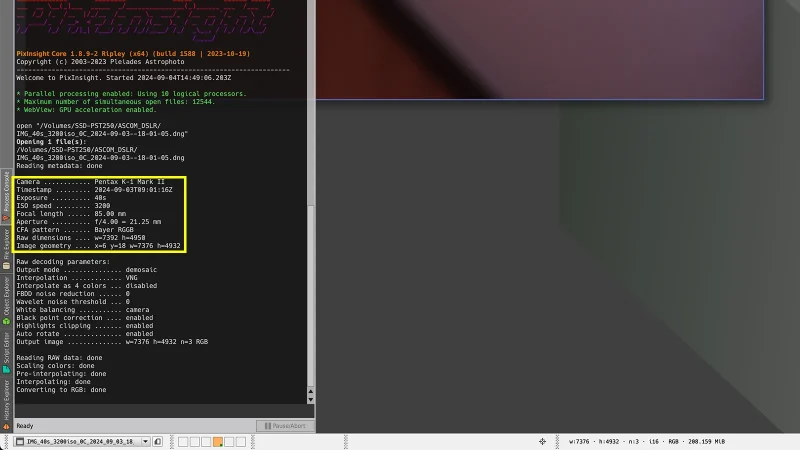Click the open image window preview

tap(540, 49)
